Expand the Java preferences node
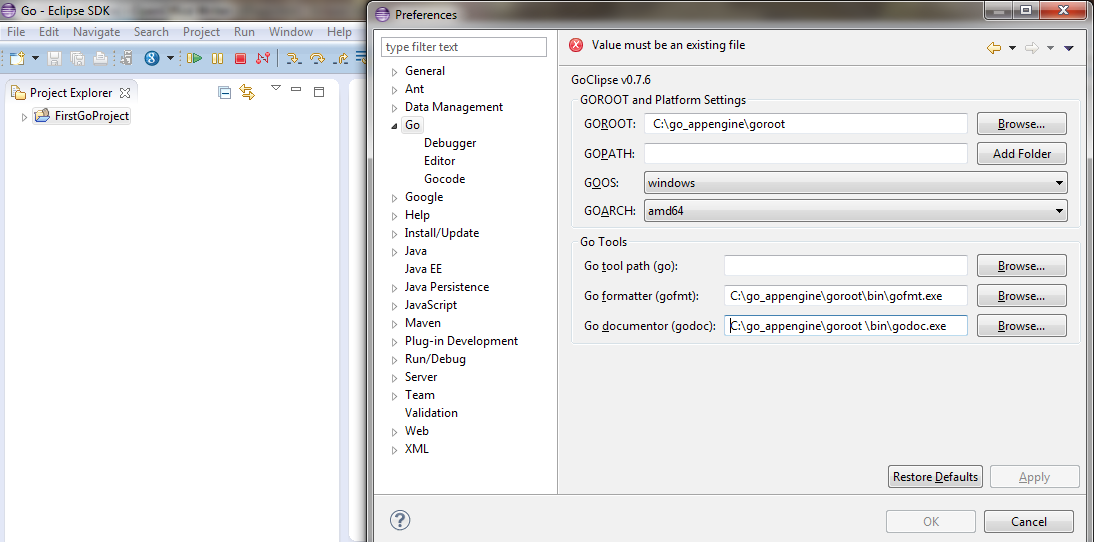The width and height of the screenshot is (1094, 542). [x=395, y=252]
